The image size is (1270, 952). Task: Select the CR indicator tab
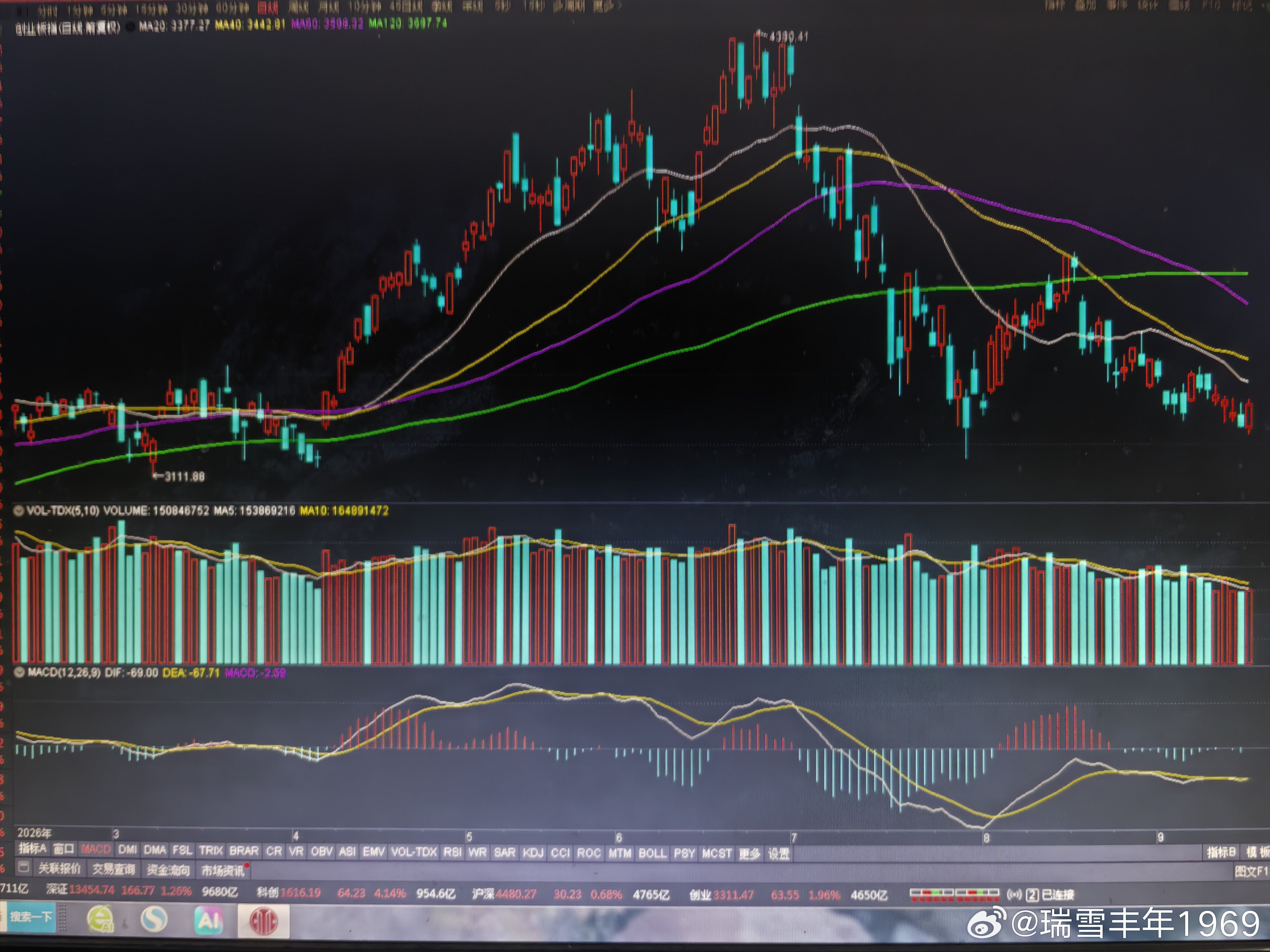274,851
